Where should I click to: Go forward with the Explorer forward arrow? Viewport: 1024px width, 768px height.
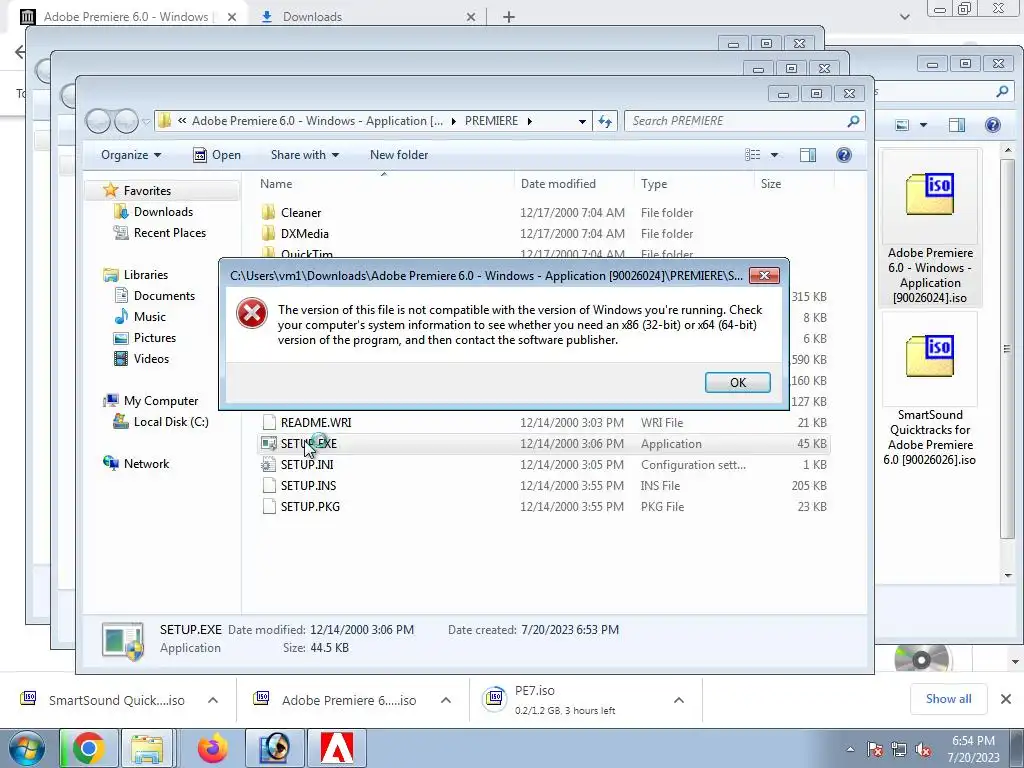pyautogui.click(x=126, y=121)
